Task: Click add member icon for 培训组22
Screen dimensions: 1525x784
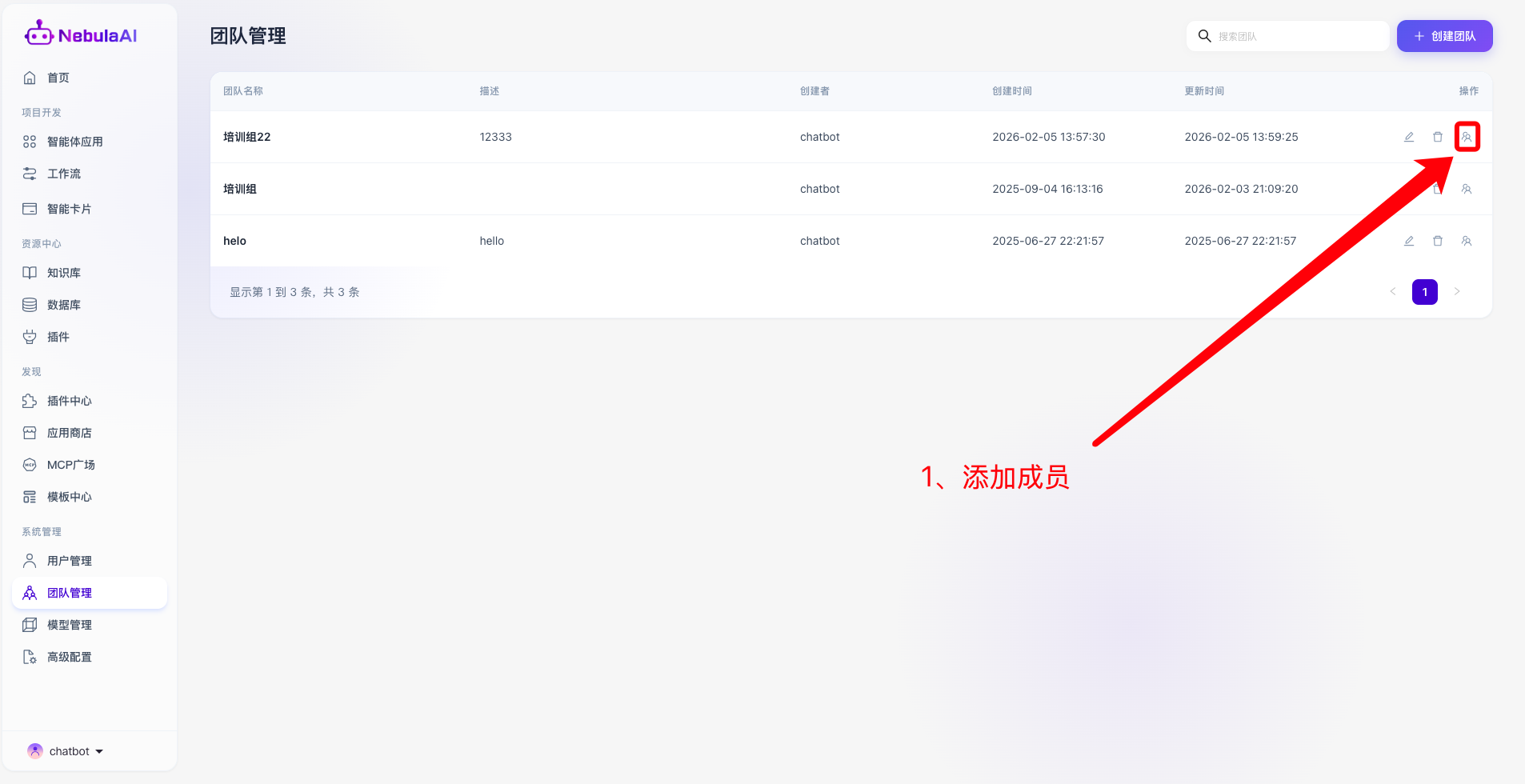Action: click(1466, 137)
